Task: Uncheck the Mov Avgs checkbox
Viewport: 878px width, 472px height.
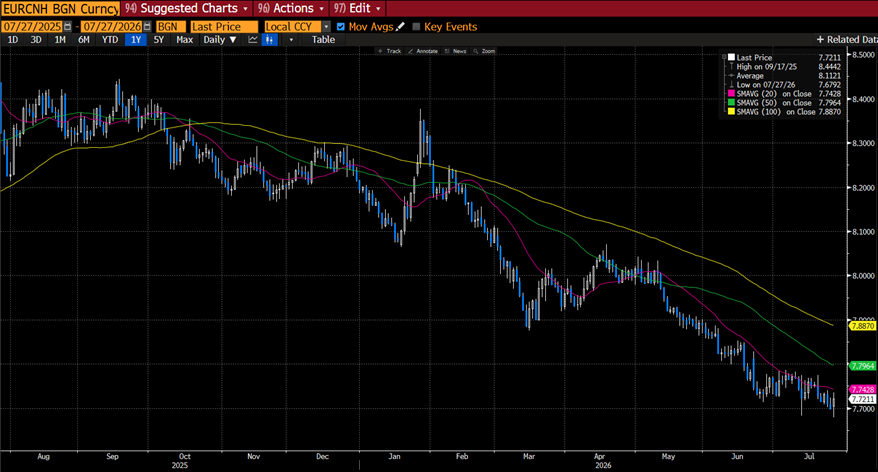Action: [340, 26]
